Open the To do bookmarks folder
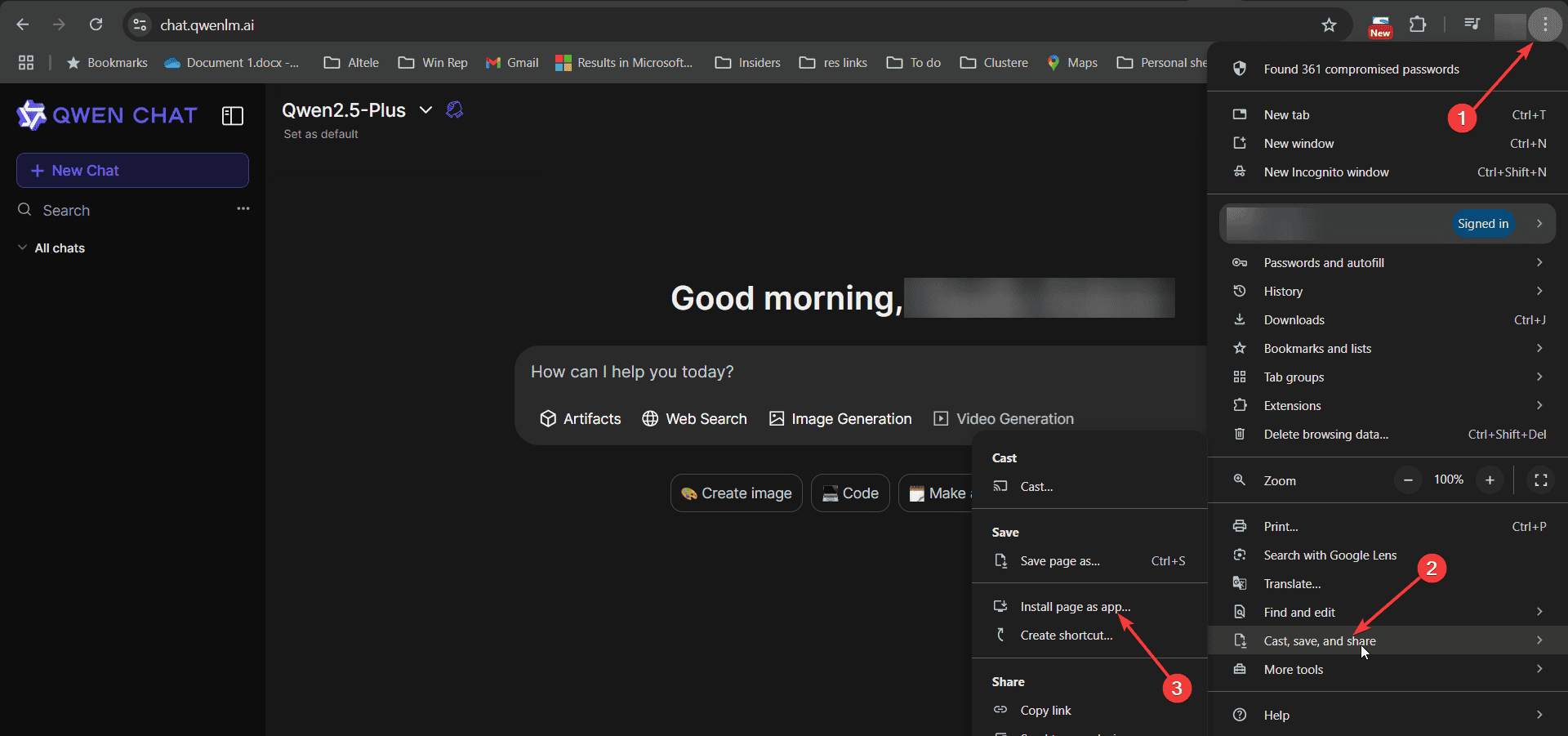 [914, 63]
